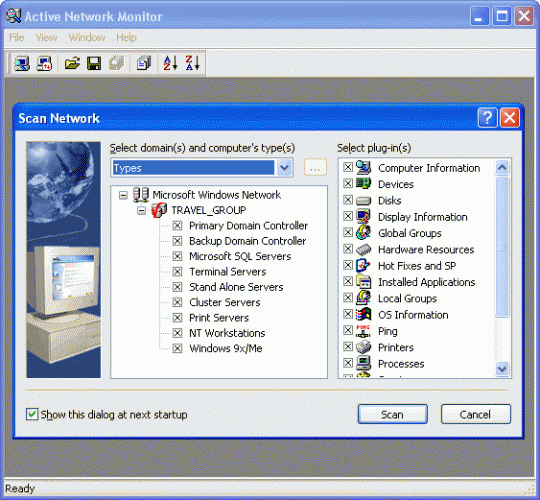
Task: Click the second network refresh toolbar icon
Action: click(x=44, y=63)
